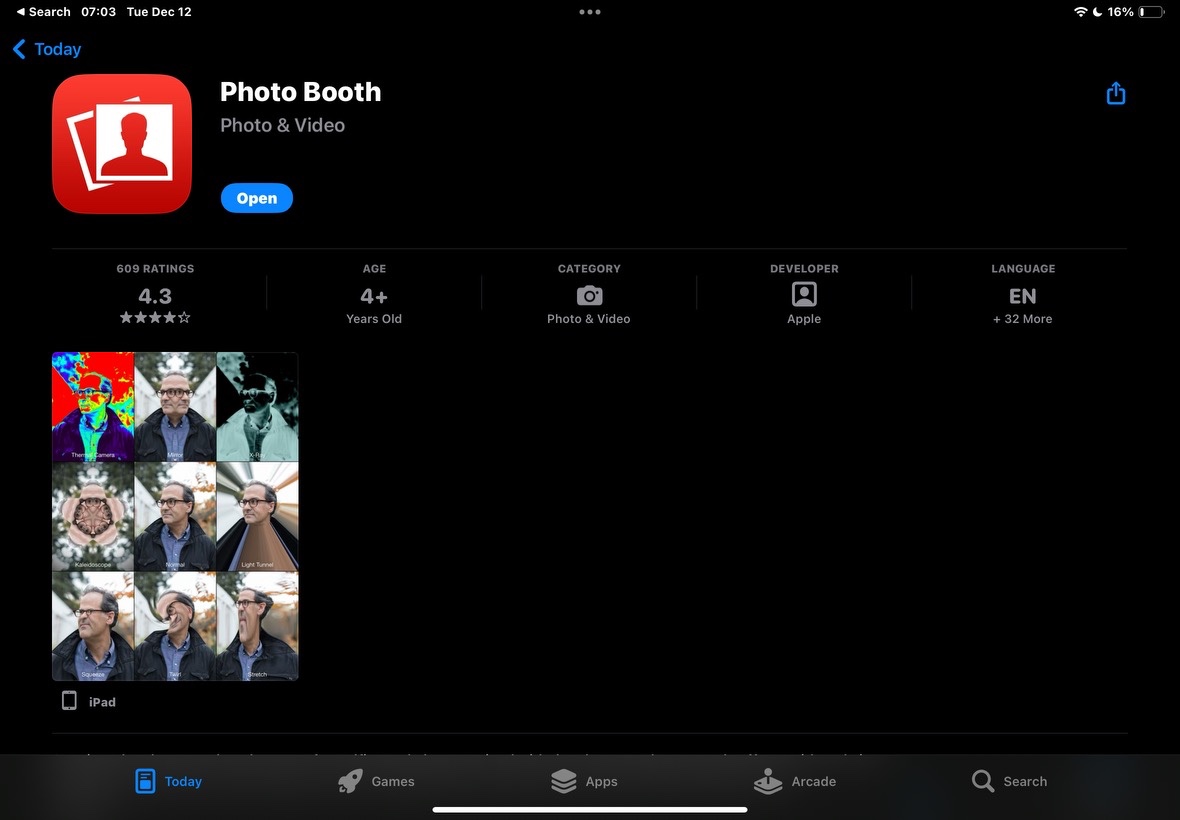Tap the 4+ age rating
1180x820 pixels.
coord(374,296)
